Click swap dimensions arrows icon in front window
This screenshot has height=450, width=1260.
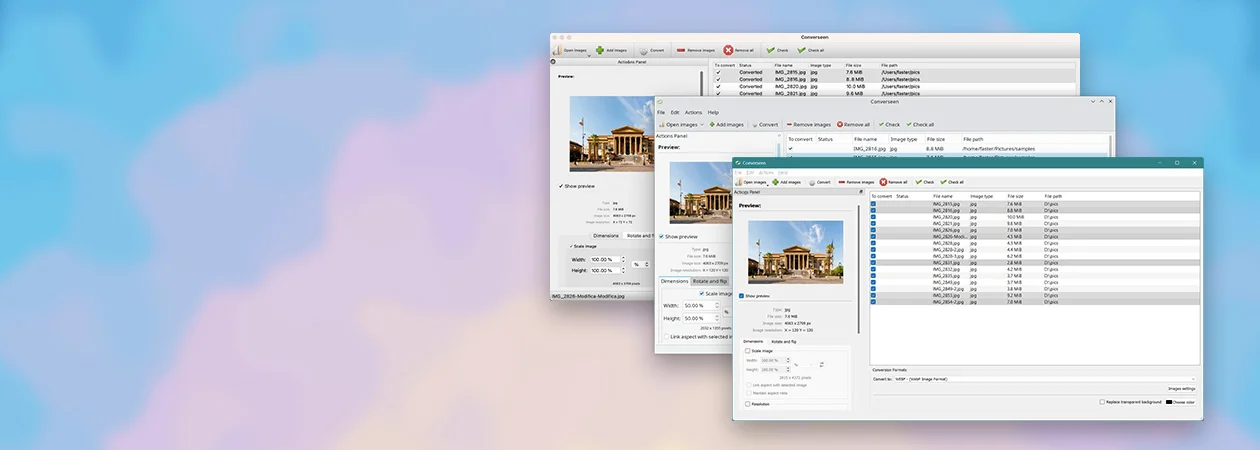tap(821, 364)
